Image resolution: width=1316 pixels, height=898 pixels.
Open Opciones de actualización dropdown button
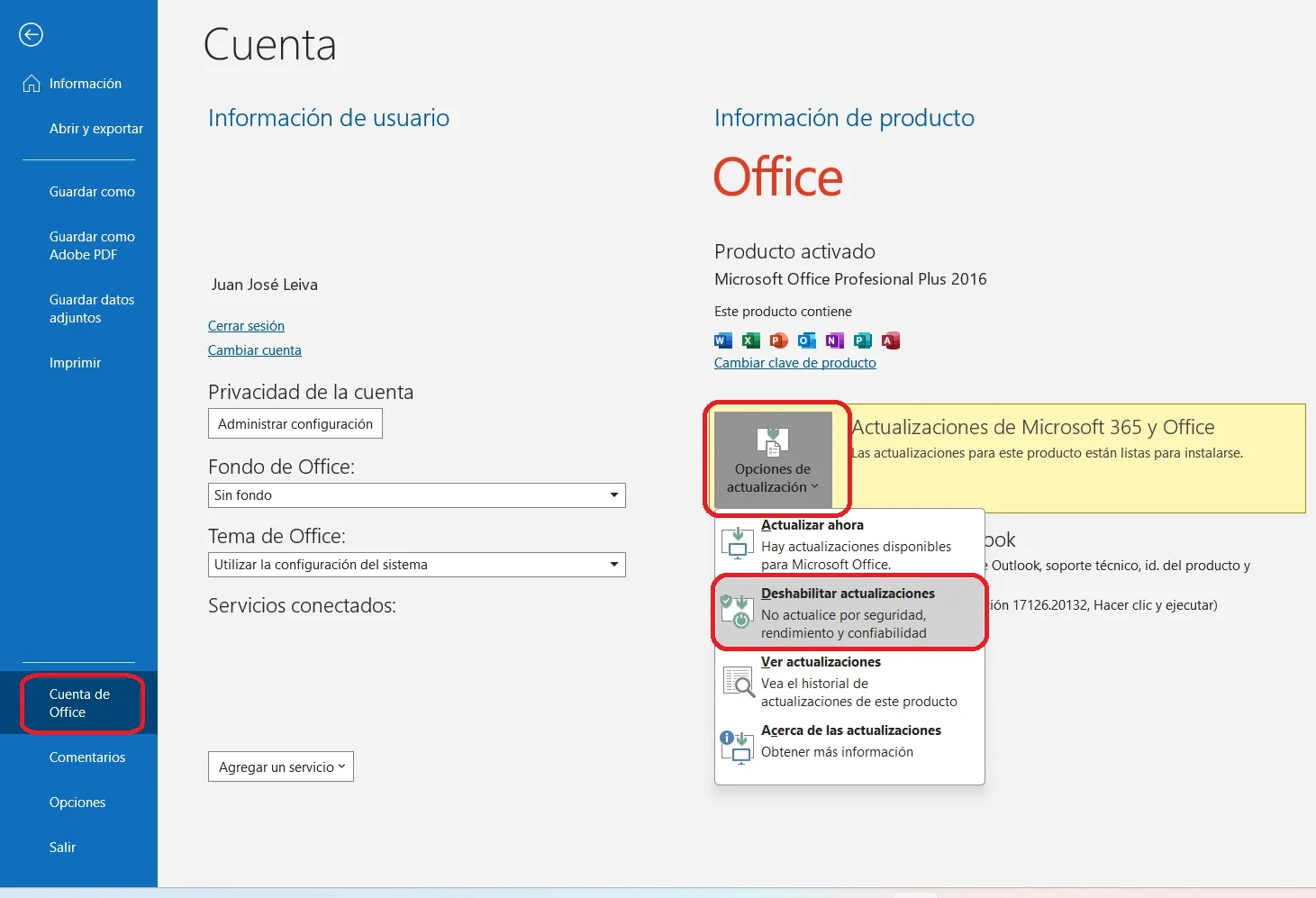(x=773, y=459)
